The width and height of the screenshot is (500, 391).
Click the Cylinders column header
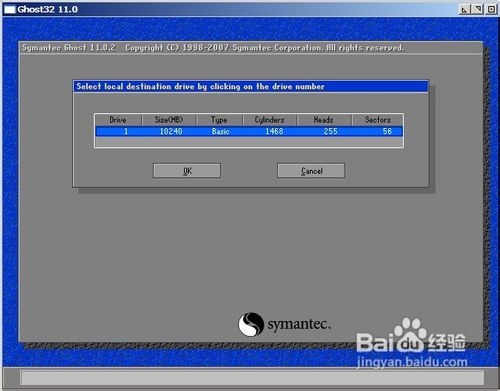(270, 120)
